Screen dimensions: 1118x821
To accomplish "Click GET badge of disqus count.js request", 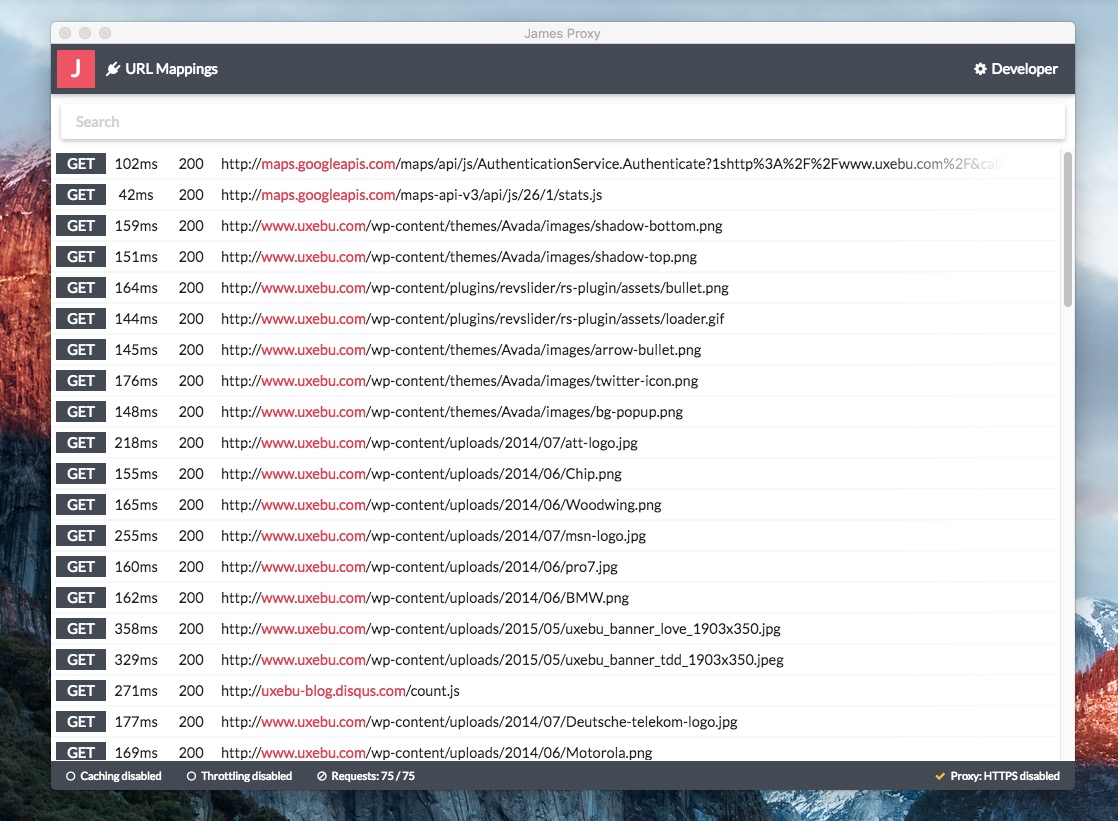I will pos(81,690).
